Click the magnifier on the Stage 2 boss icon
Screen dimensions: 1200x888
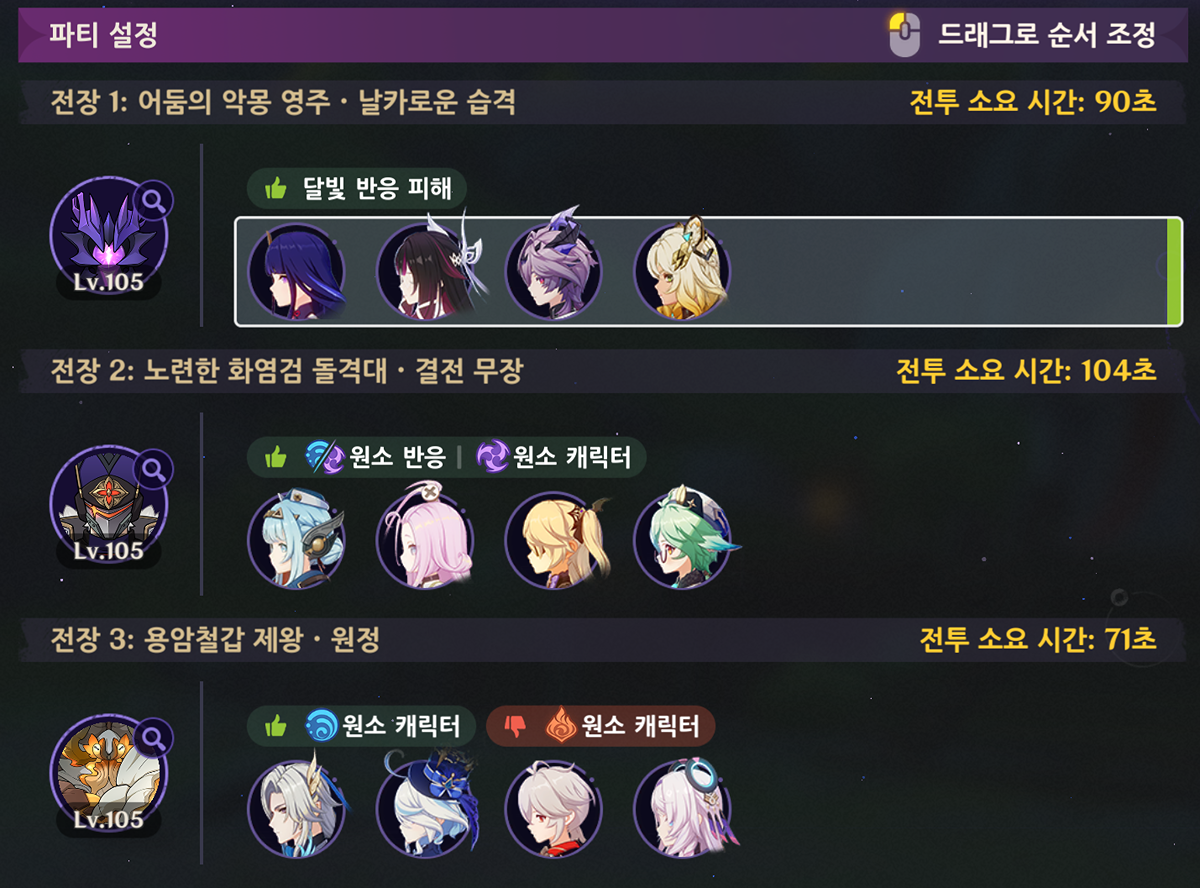[154, 468]
